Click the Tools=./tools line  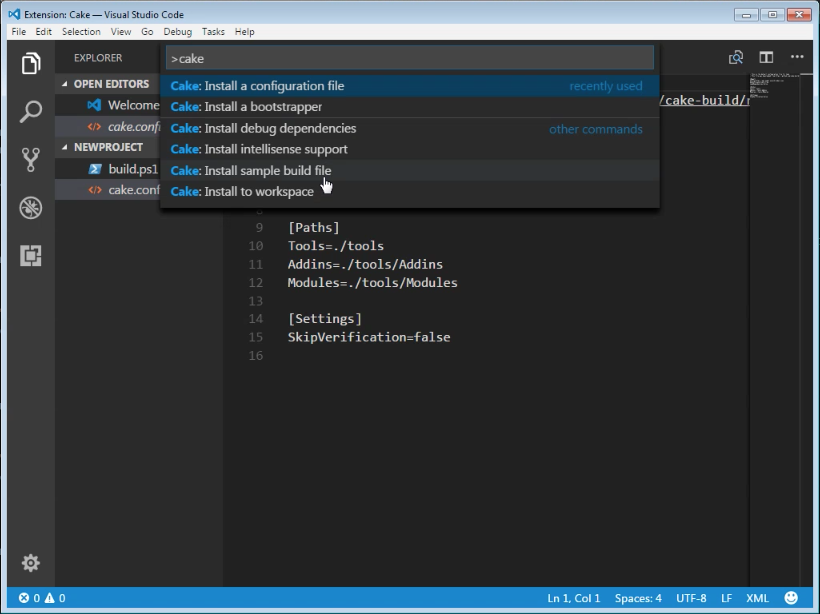click(336, 246)
